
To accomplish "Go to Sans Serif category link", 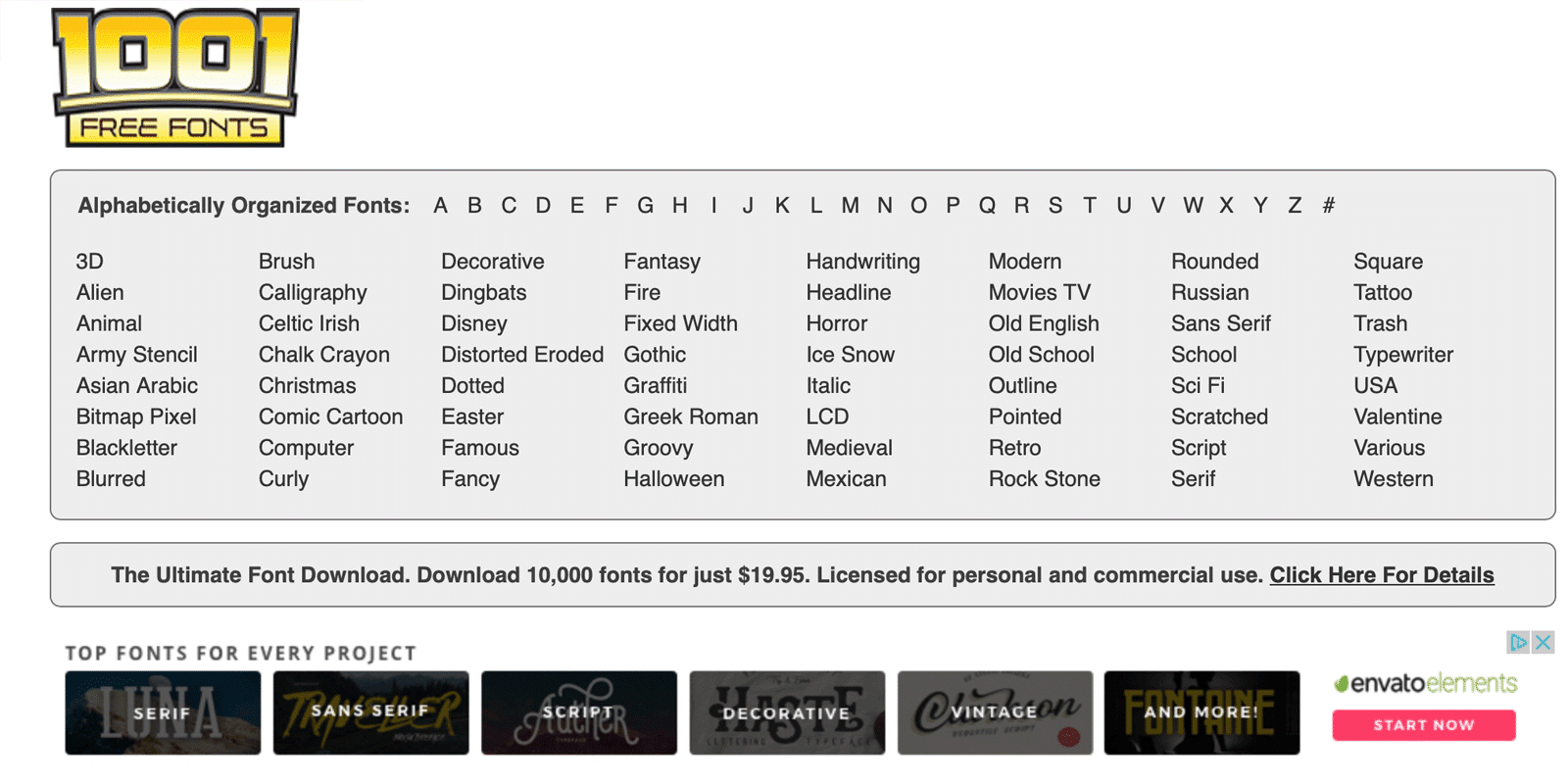I will click(1220, 323).
